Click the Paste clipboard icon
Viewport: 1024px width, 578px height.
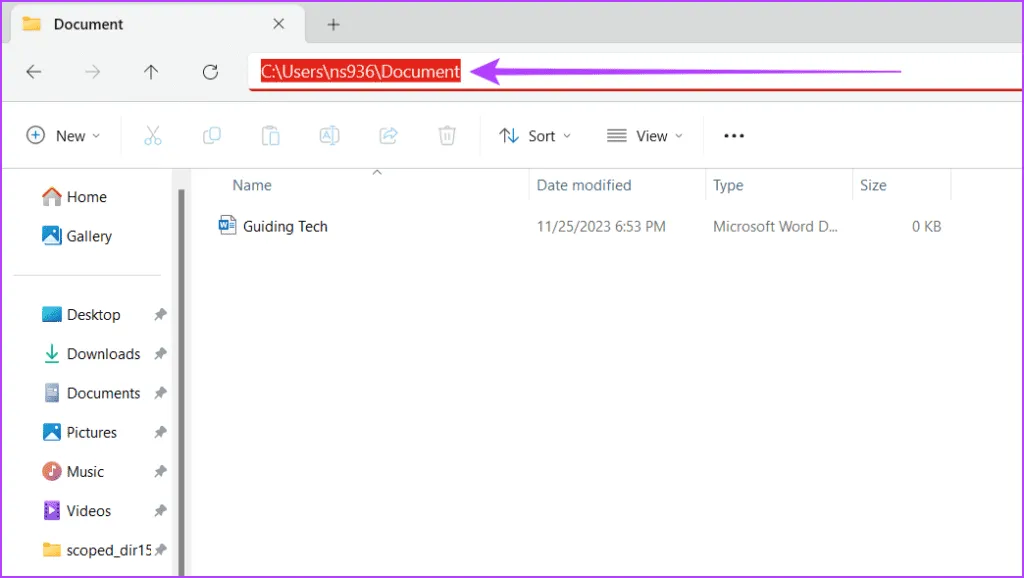click(x=270, y=136)
